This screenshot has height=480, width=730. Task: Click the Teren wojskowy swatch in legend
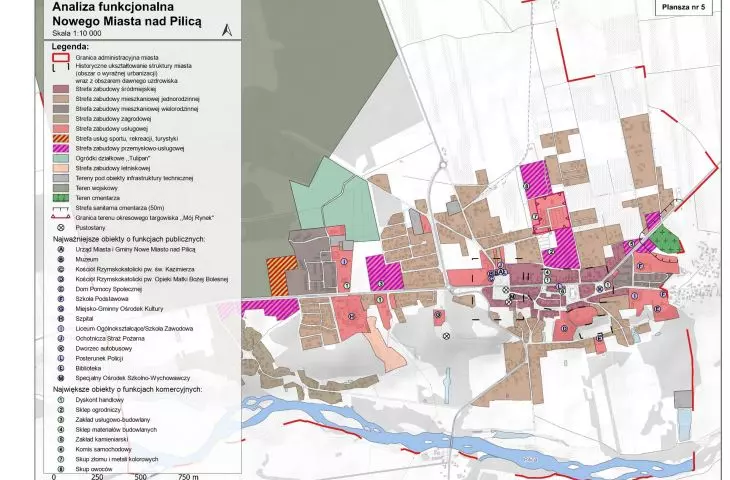(x=61, y=188)
